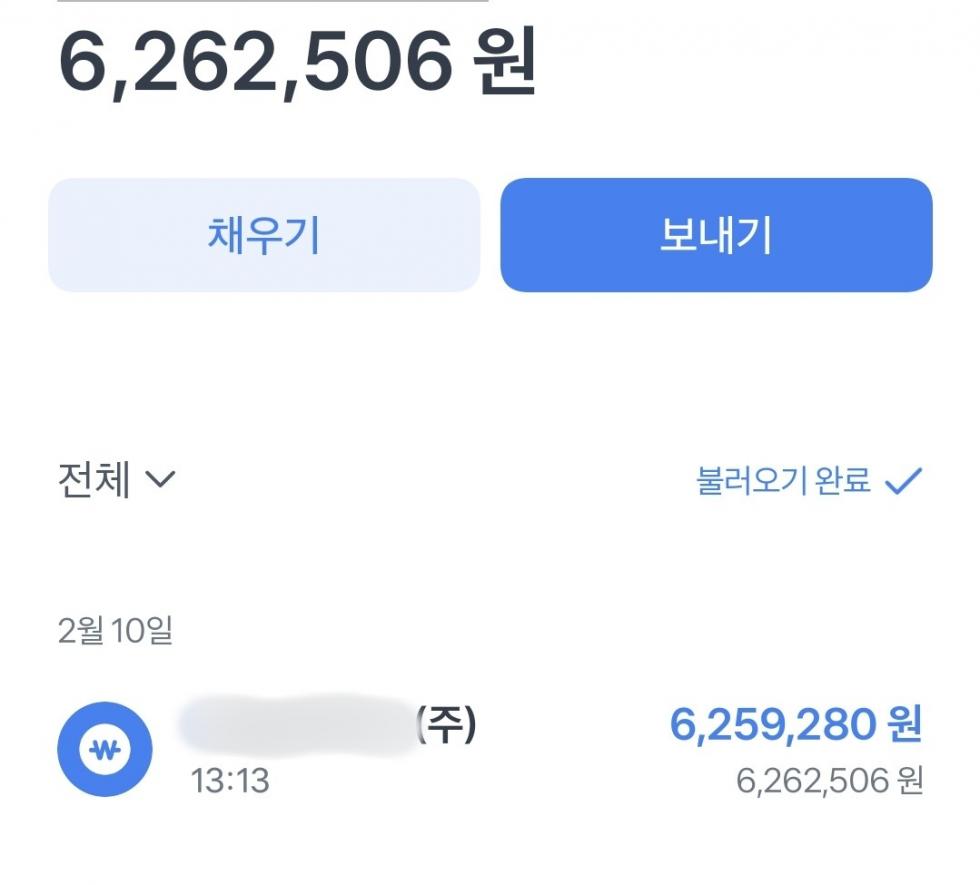This screenshot has height=885, width=980.
Task: Click the checkmark beside 불러오기 완료
Action: 904,481
